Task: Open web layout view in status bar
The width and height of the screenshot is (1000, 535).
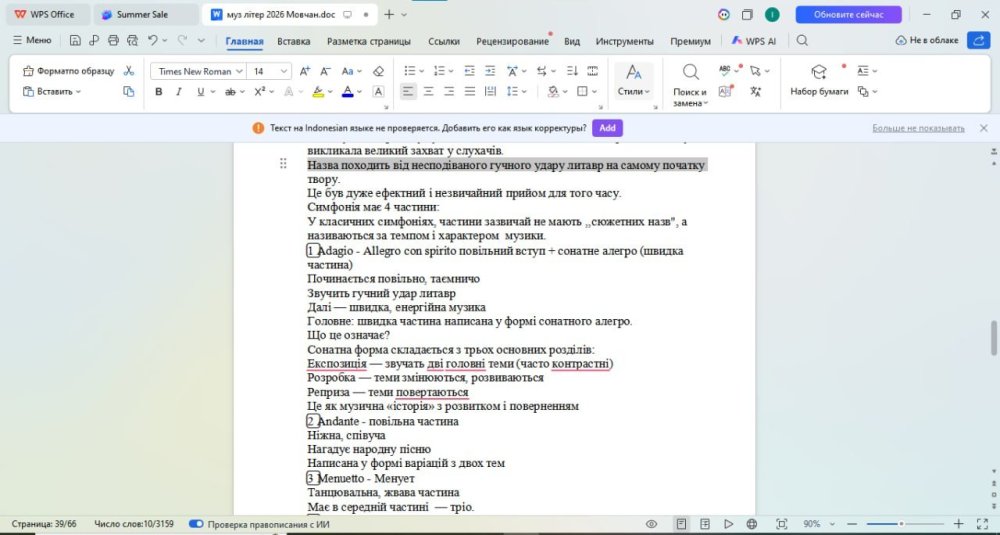Action: point(752,524)
